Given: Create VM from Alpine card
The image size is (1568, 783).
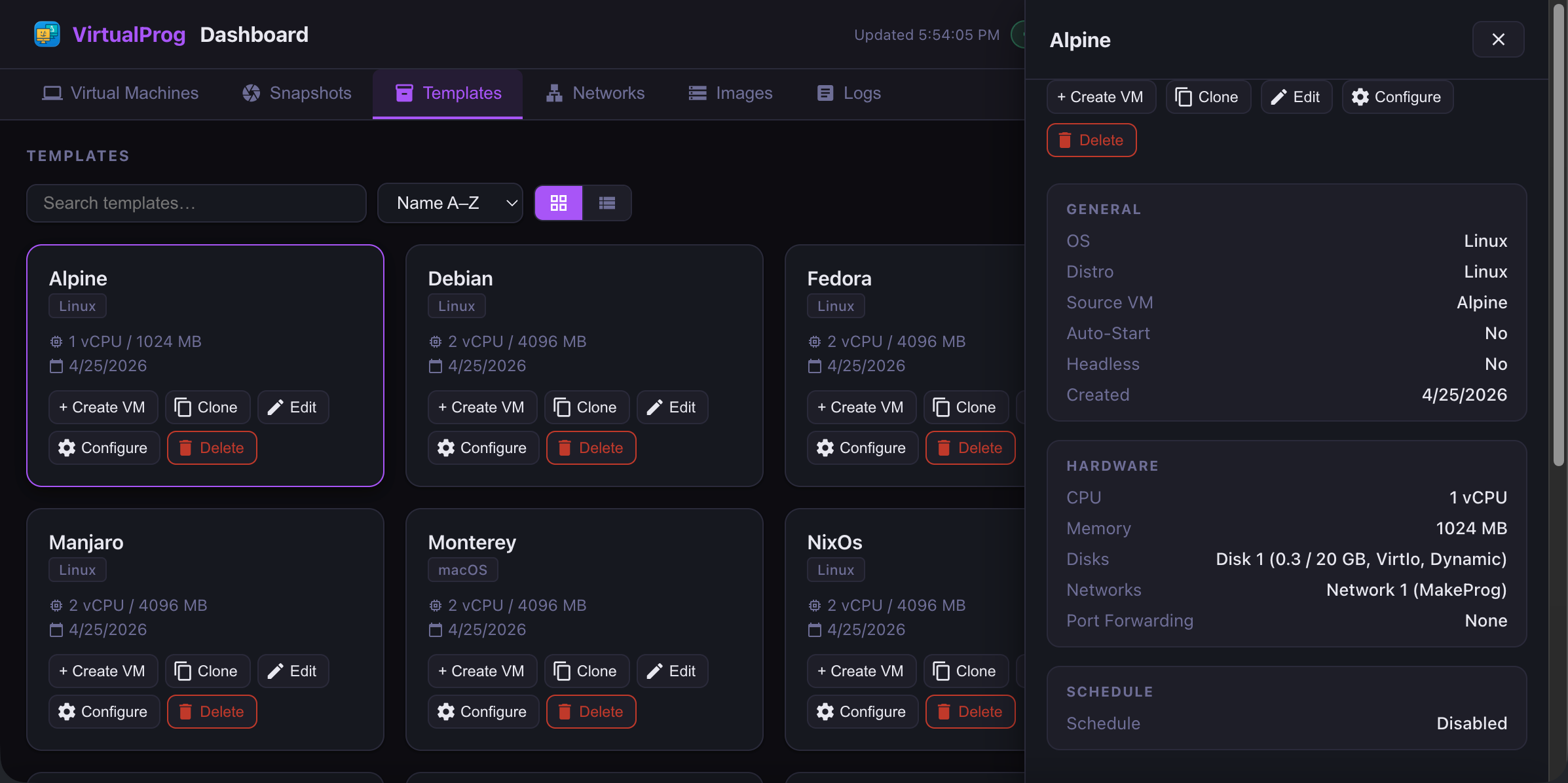Looking at the screenshot, I should (103, 407).
